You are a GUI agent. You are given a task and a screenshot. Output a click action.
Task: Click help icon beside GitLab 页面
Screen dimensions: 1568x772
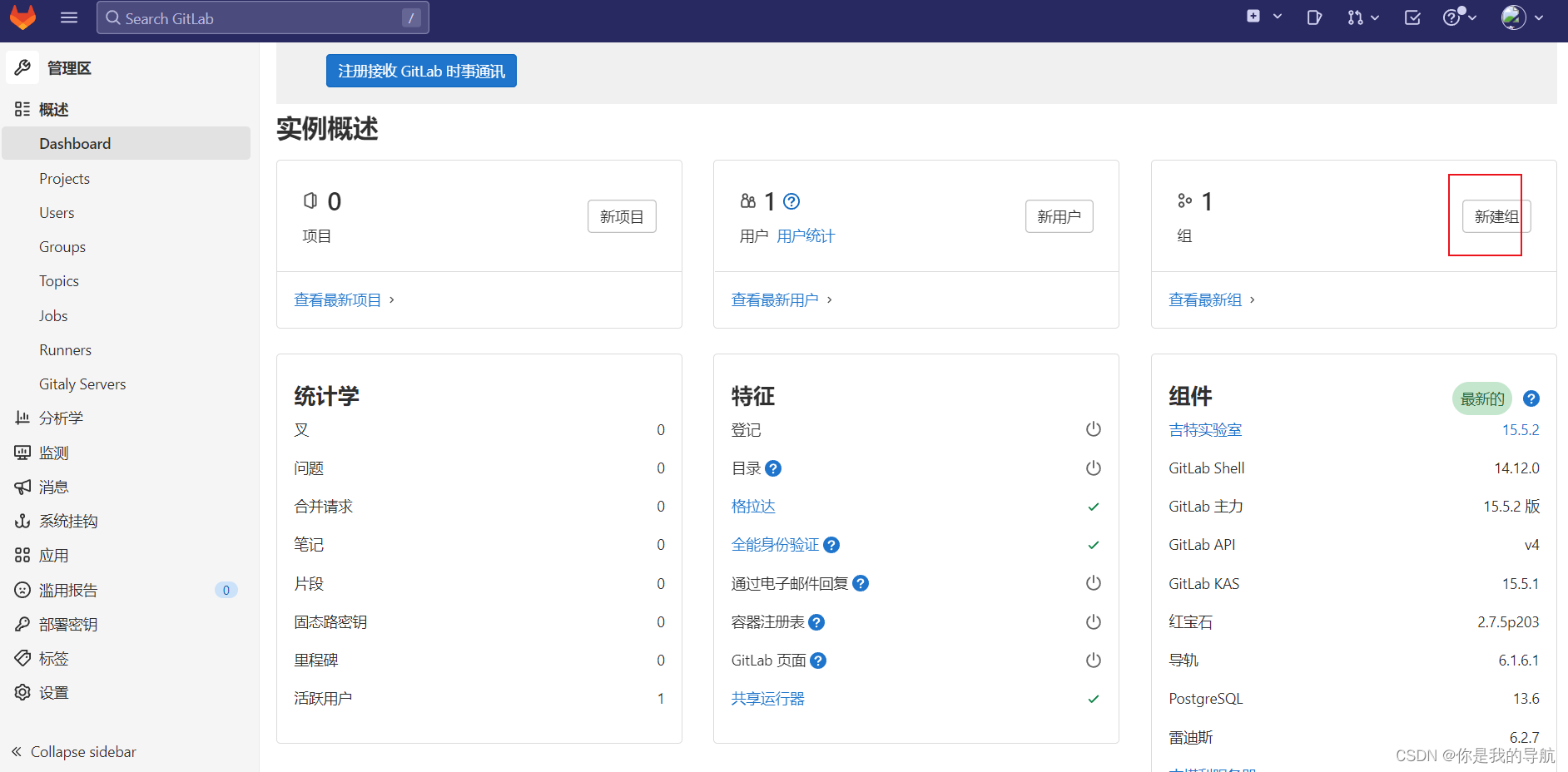click(818, 661)
